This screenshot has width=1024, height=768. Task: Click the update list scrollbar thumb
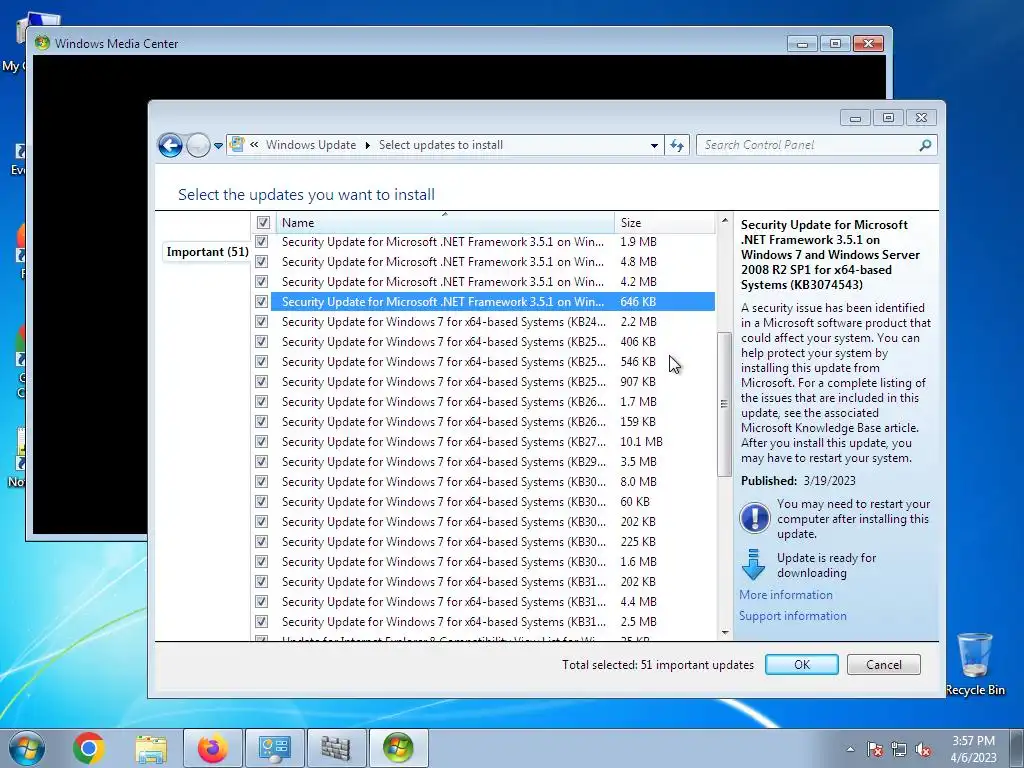[724, 404]
